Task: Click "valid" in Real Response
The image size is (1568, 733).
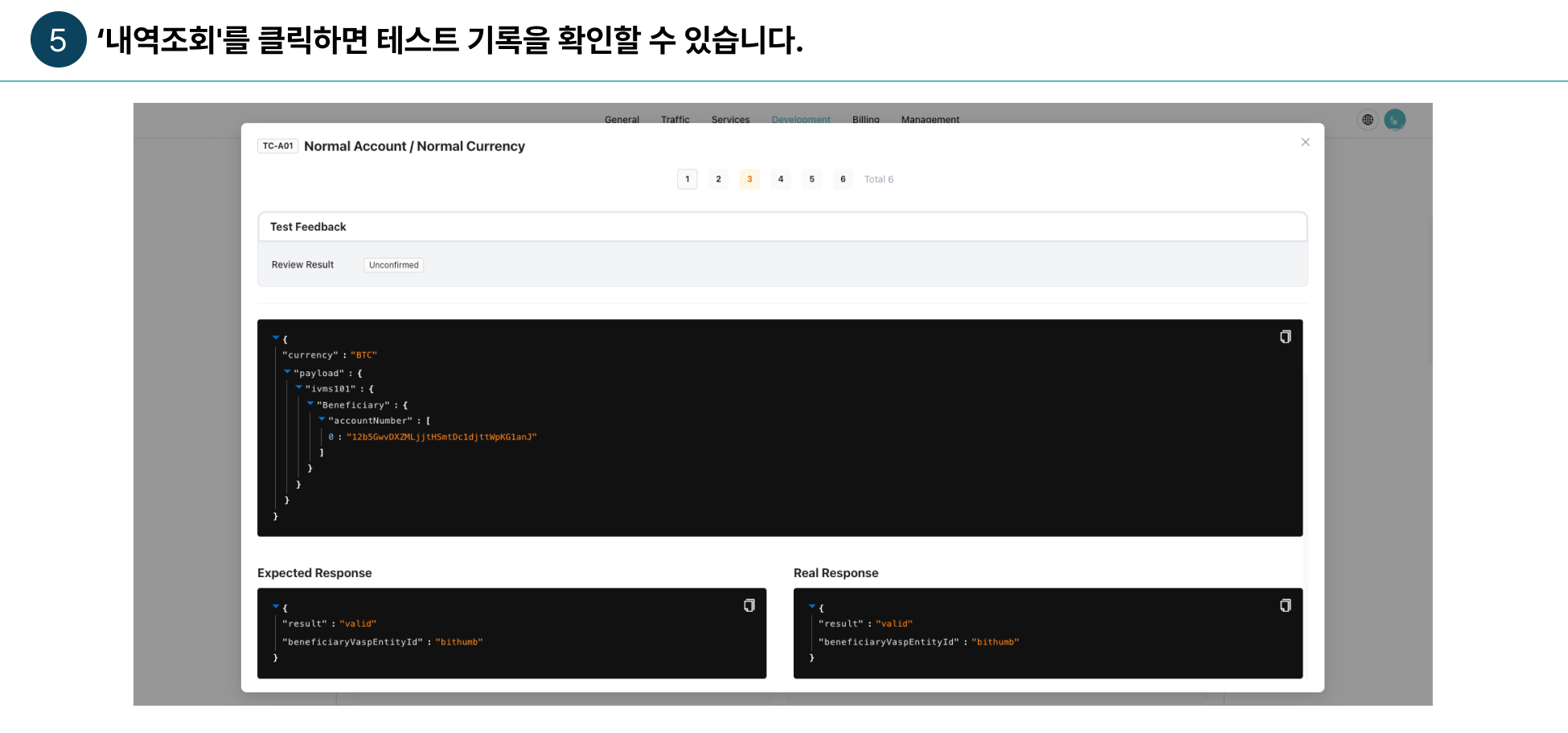Action: click(894, 624)
